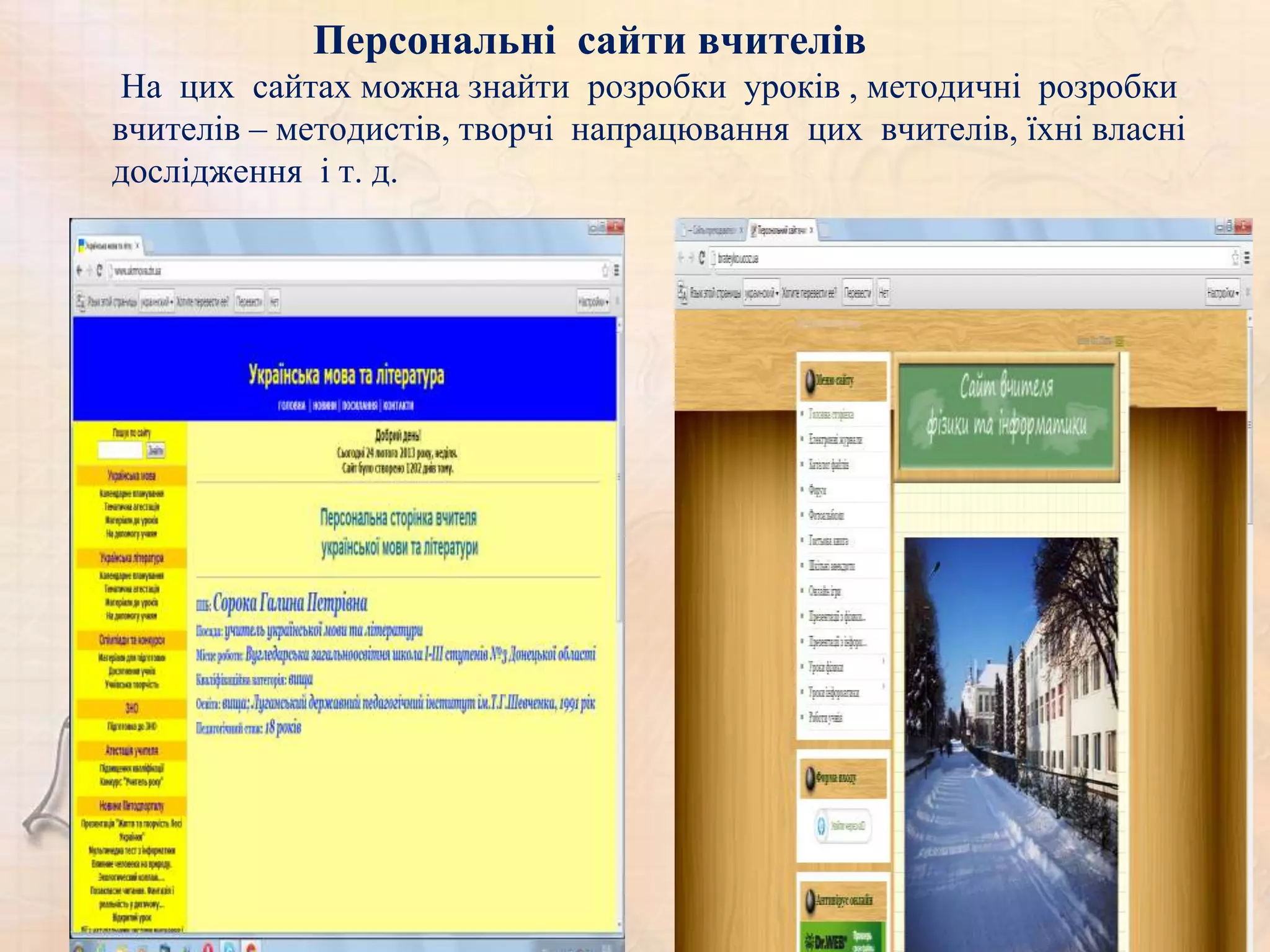The width and height of the screenshot is (1270, 952).
Task: Expand the Уроки інформатики submenu arrow
Action: pyautogui.click(x=883, y=687)
